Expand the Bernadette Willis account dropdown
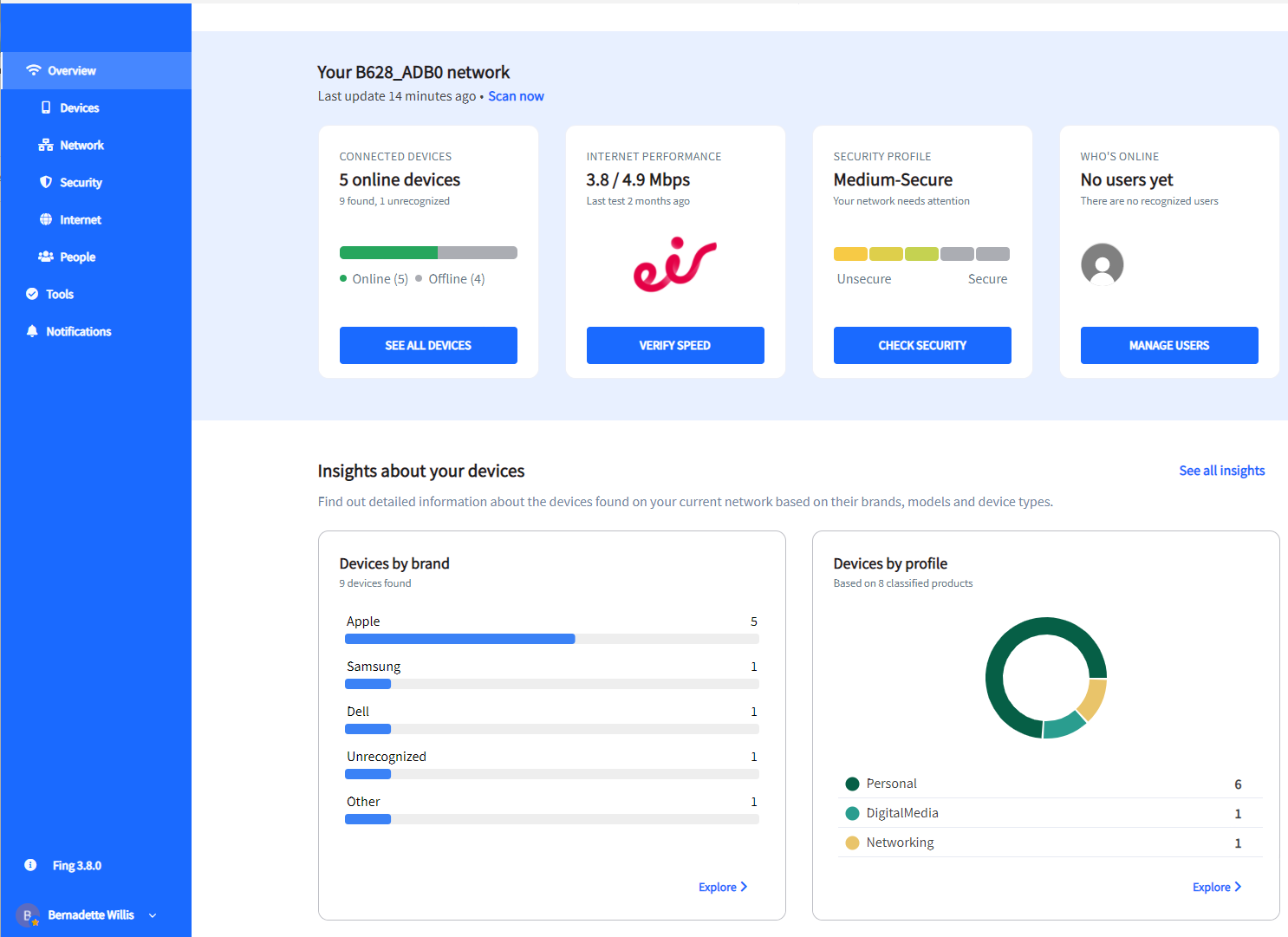 pos(153,915)
